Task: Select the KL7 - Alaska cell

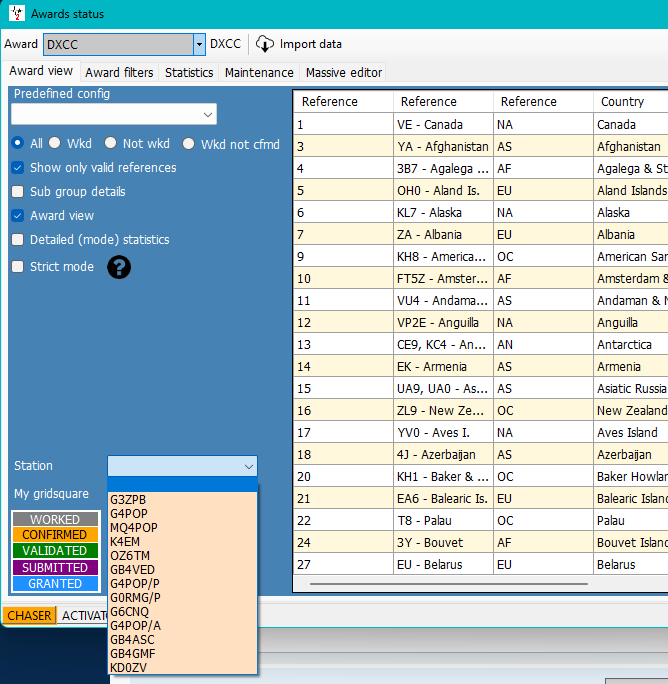Action: coord(443,212)
